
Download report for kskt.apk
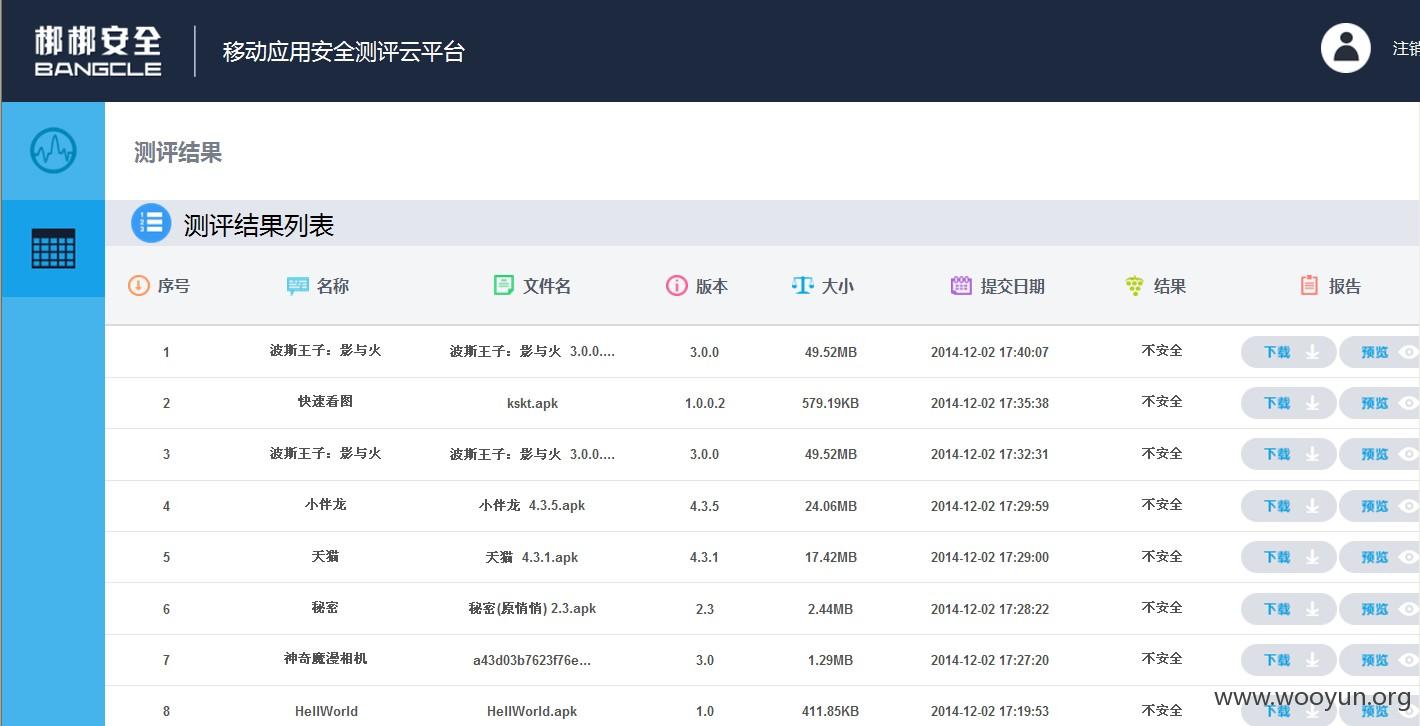(x=1288, y=403)
